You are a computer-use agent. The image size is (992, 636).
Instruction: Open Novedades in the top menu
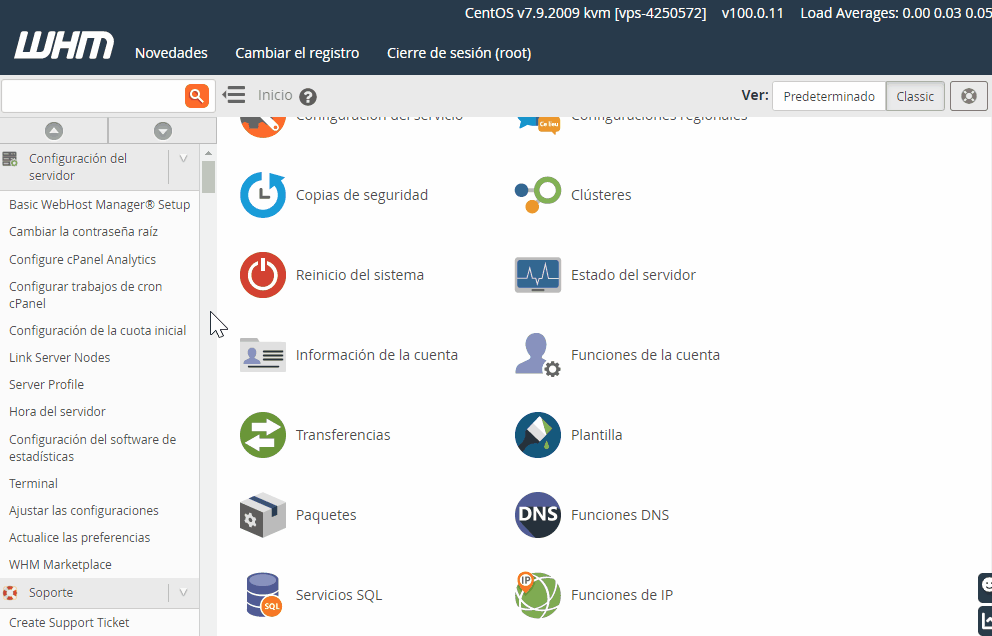coord(171,53)
